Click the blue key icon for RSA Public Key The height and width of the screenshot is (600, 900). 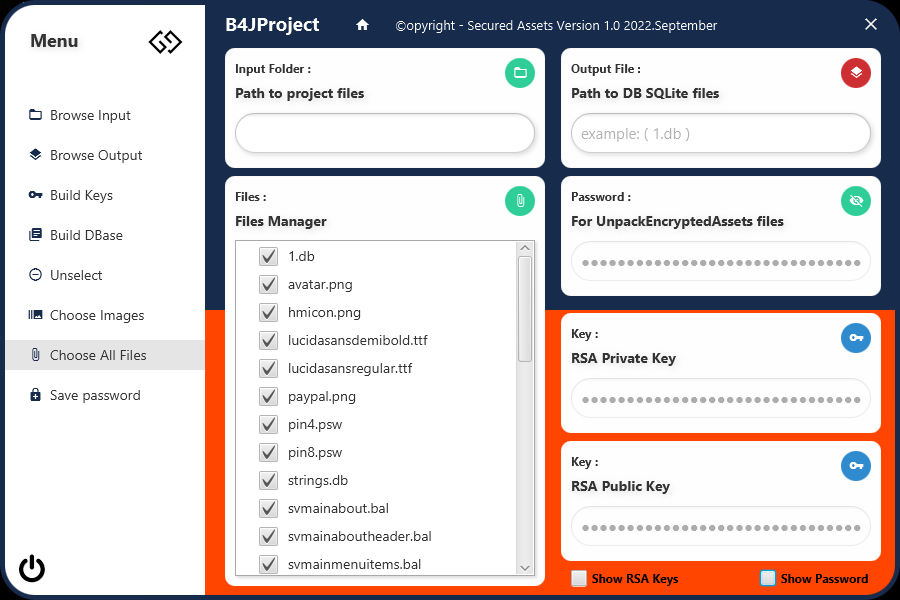(856, 466)
